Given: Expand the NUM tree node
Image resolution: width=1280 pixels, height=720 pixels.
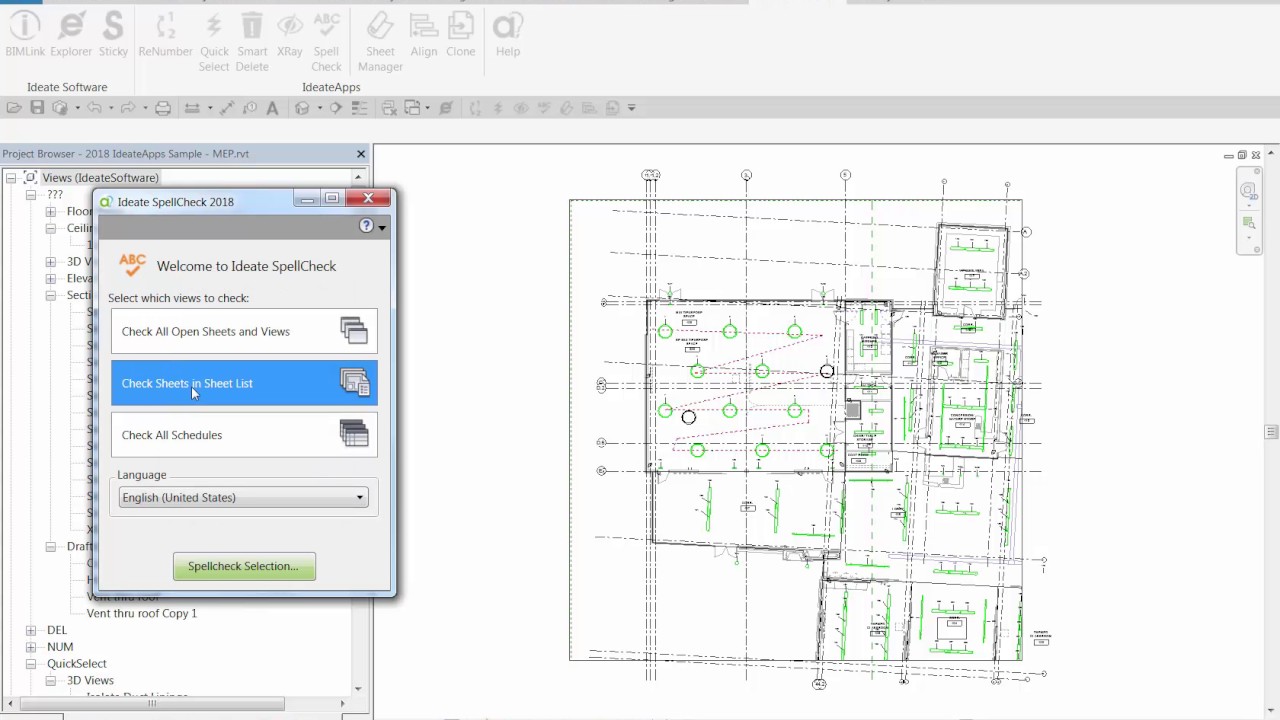Looking at the screenshot, I should tap(31, 647).
